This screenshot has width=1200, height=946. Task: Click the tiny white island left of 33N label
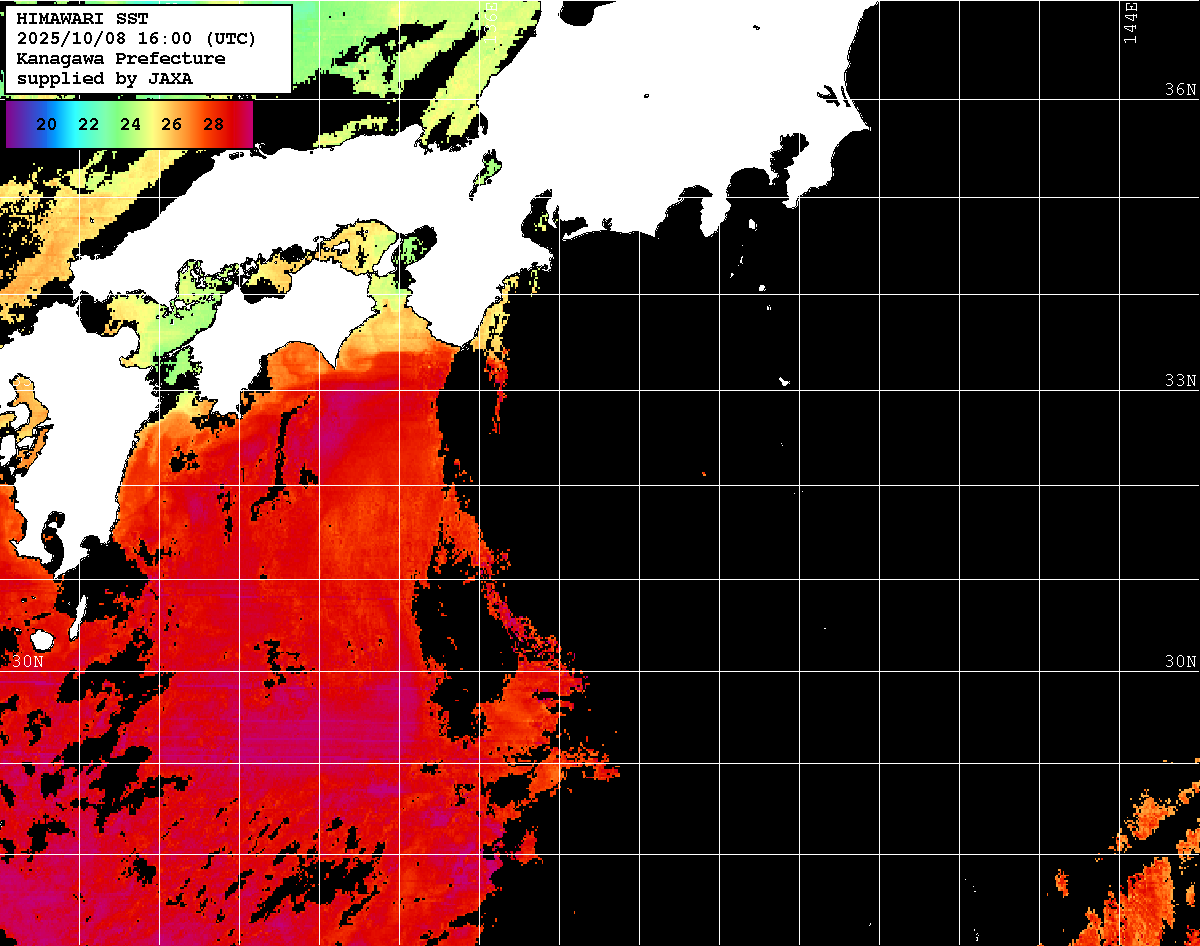point(784,381)
